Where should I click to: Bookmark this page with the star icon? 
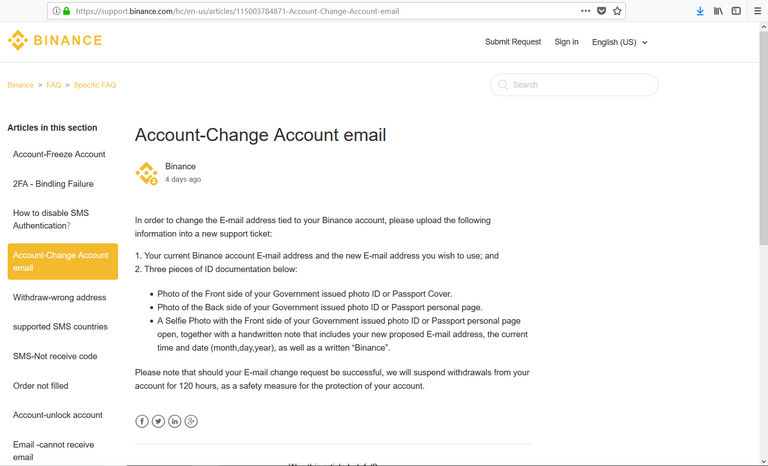[617, 11]
